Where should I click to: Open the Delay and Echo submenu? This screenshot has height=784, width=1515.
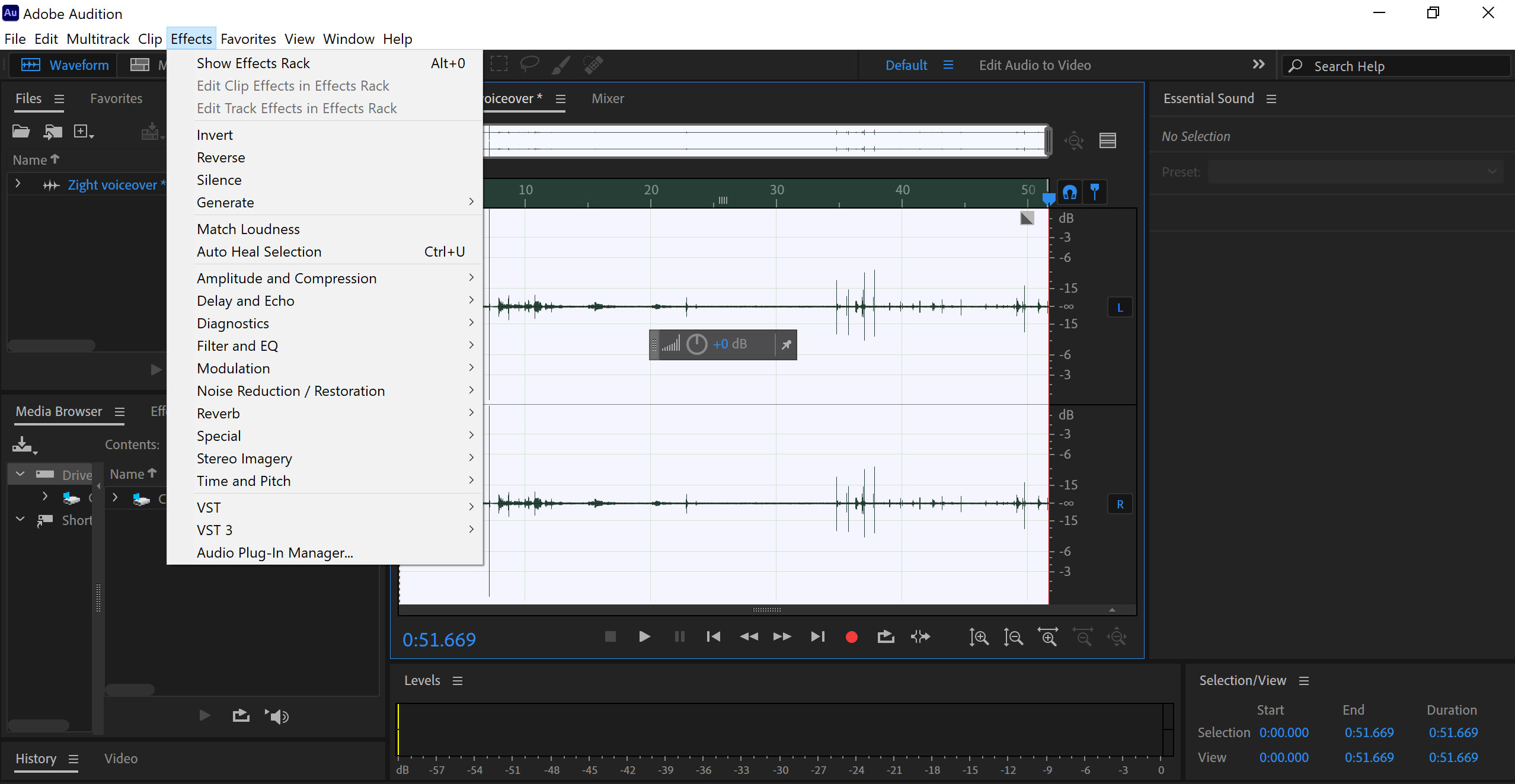pos(325,301)
